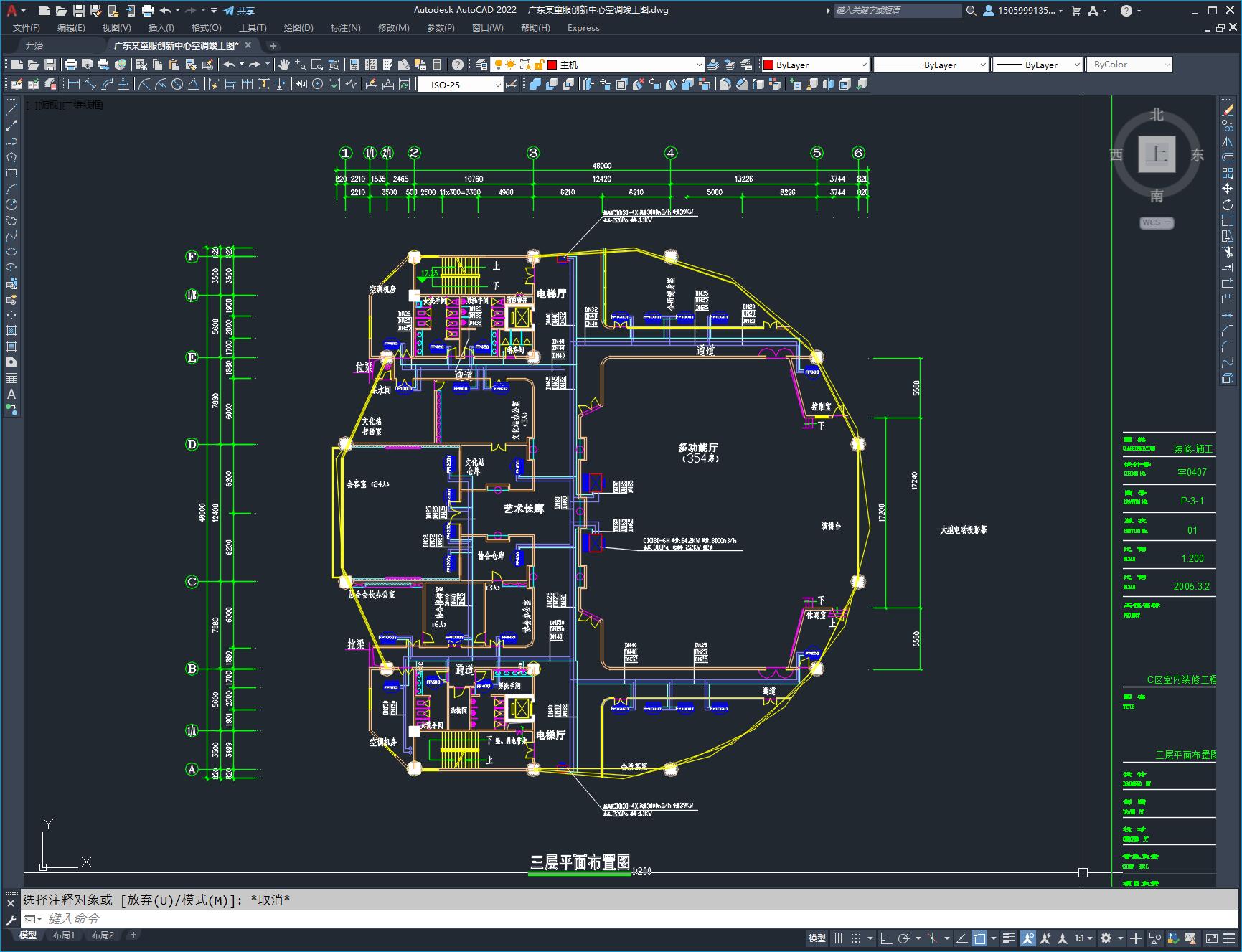
Task: Open the 绘图(D) menu
Action: click(x=298, y=27)
